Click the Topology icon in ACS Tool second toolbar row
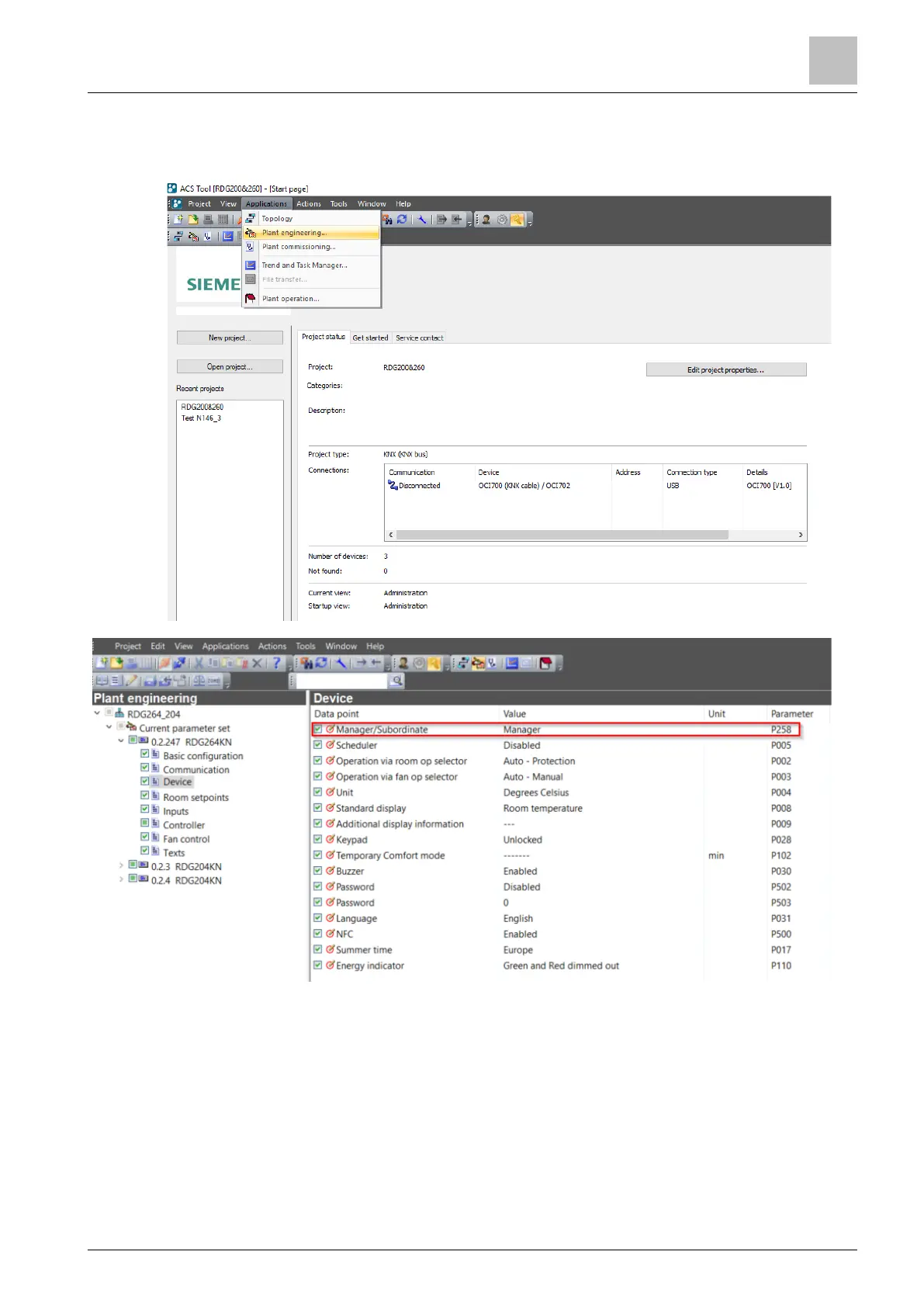The image size is (924, 1307). click(x=178, y=236)
